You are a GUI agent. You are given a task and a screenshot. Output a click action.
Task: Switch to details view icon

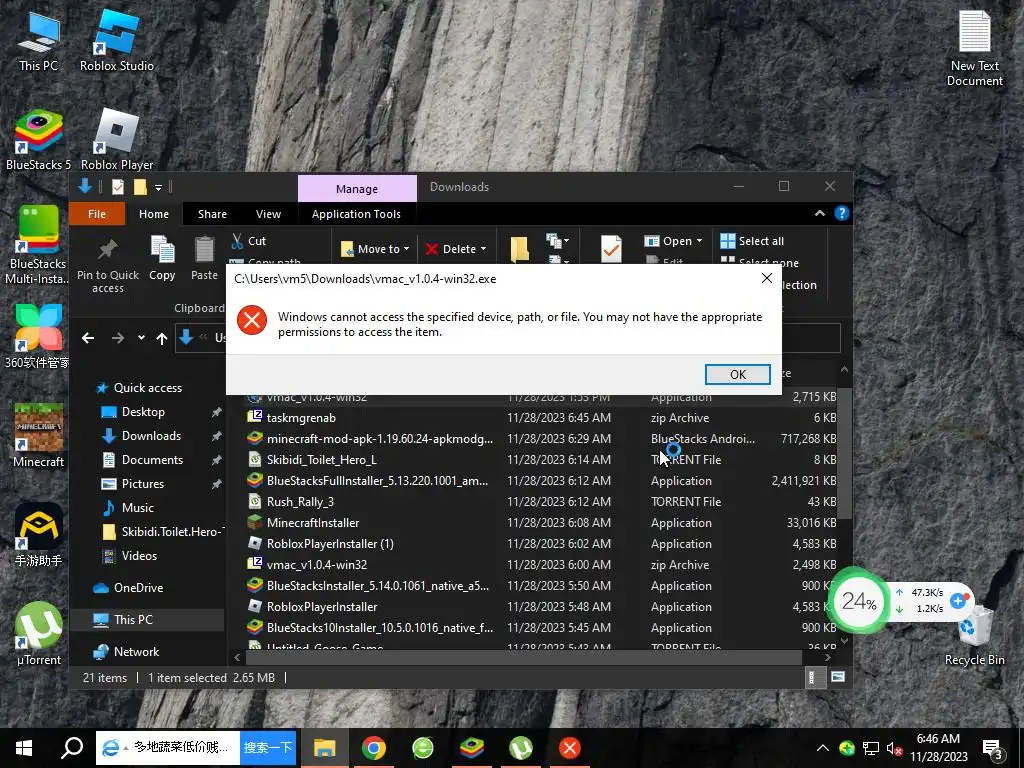coord(812,677)
